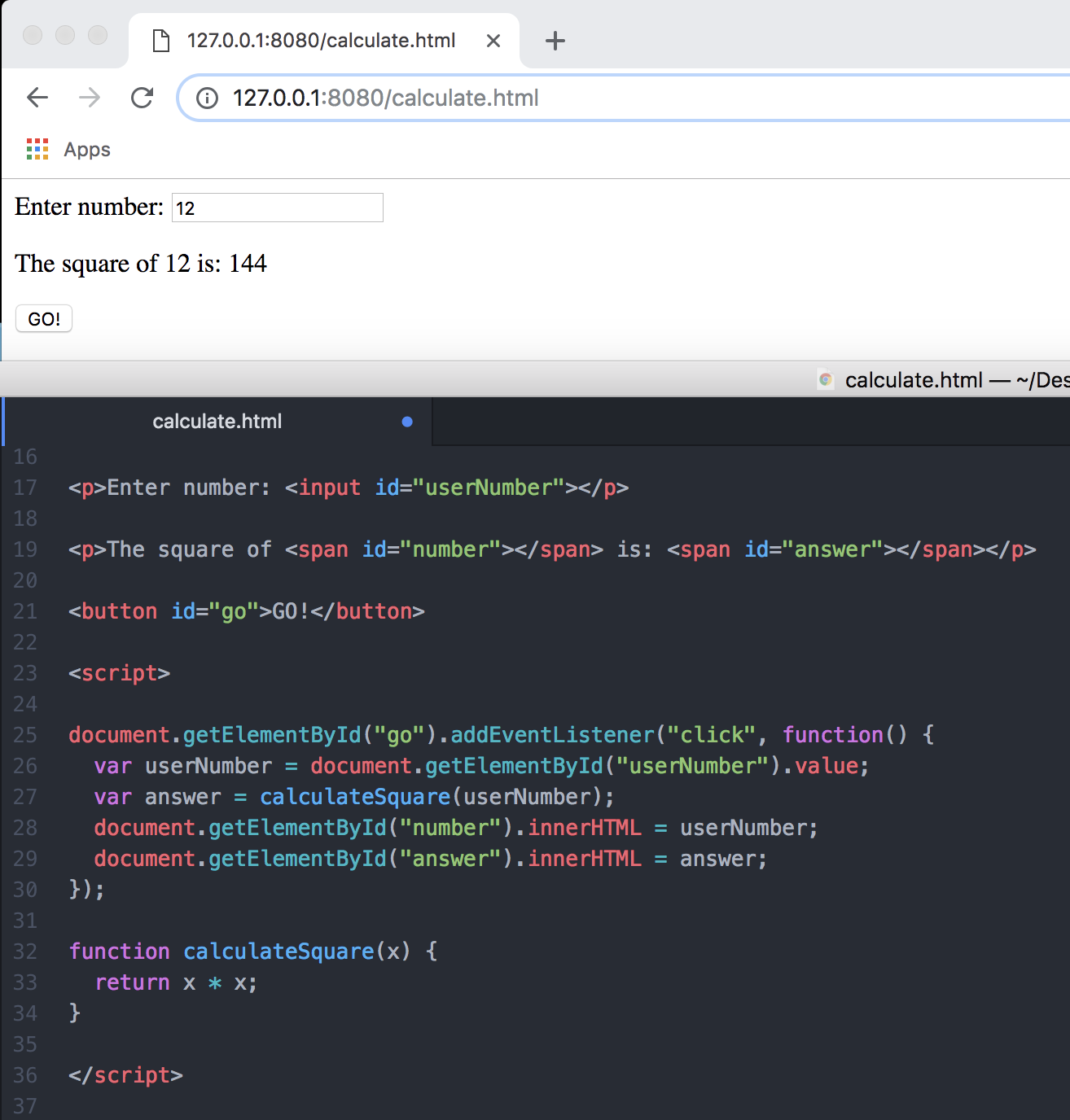Click the page document icon in the browser tab
The height and width of the screenshot is (1120, 1070).
[161, 40]
